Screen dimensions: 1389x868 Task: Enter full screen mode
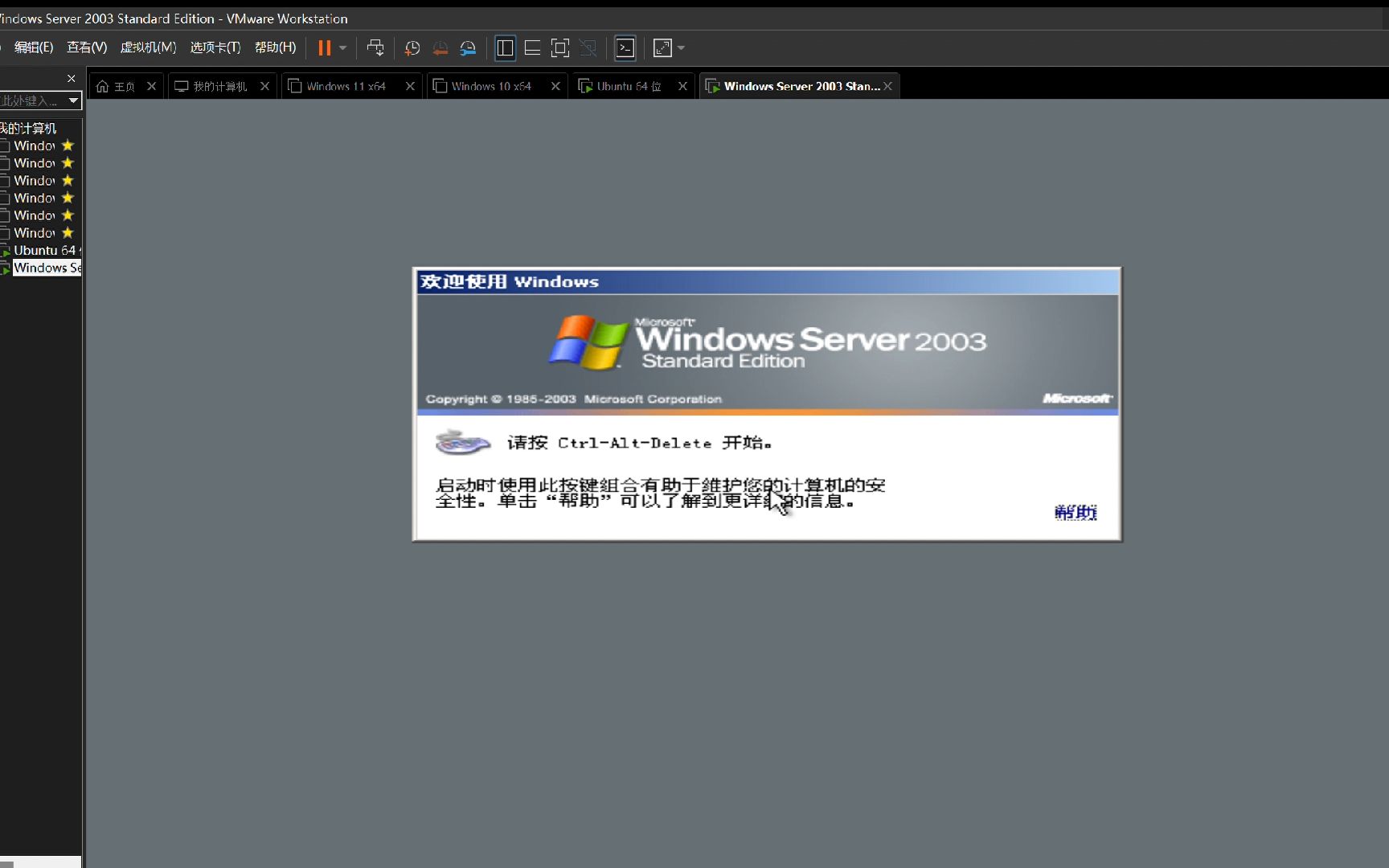coord(560,48)
